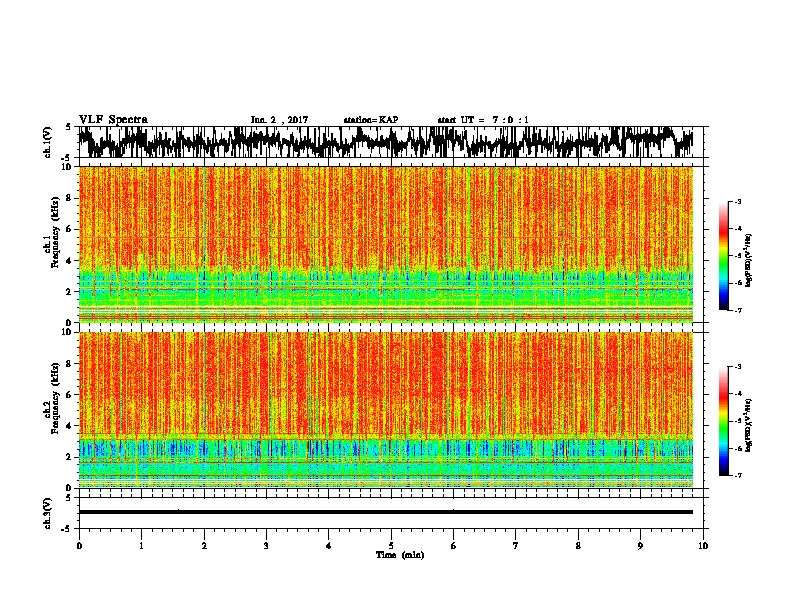Click the time axis tick label "9"
The width and height of the screenshot is (792, 612).
click(x=640, y=546)
